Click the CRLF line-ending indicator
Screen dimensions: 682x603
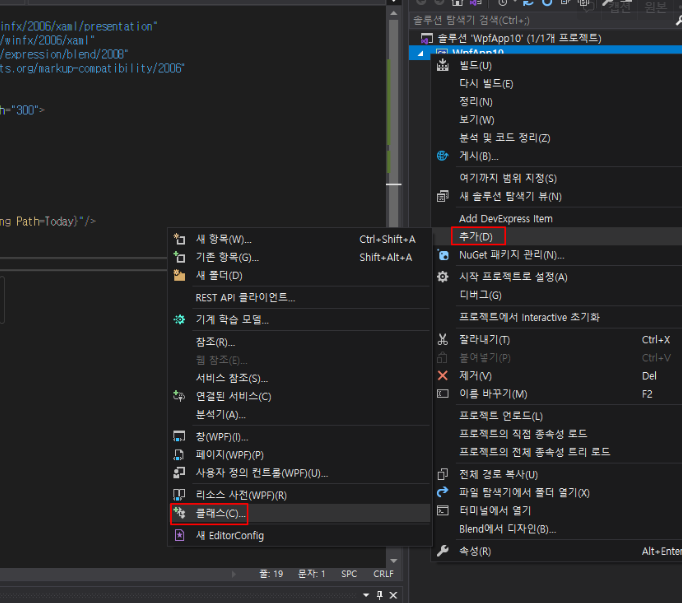point(383,574)
